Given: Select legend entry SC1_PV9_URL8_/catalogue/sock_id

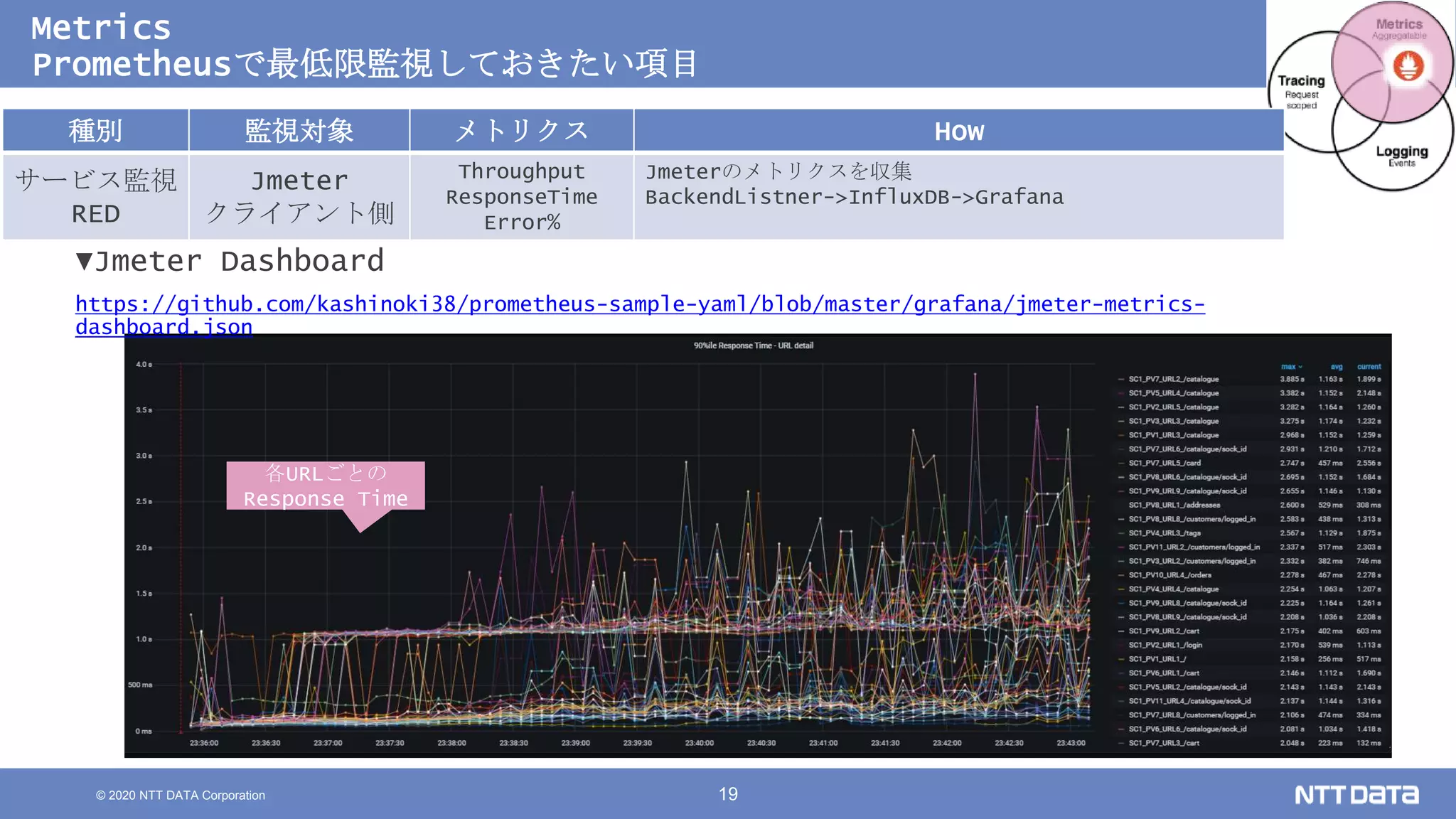Looking at the screenshot, I should (x=1187, y=603).
